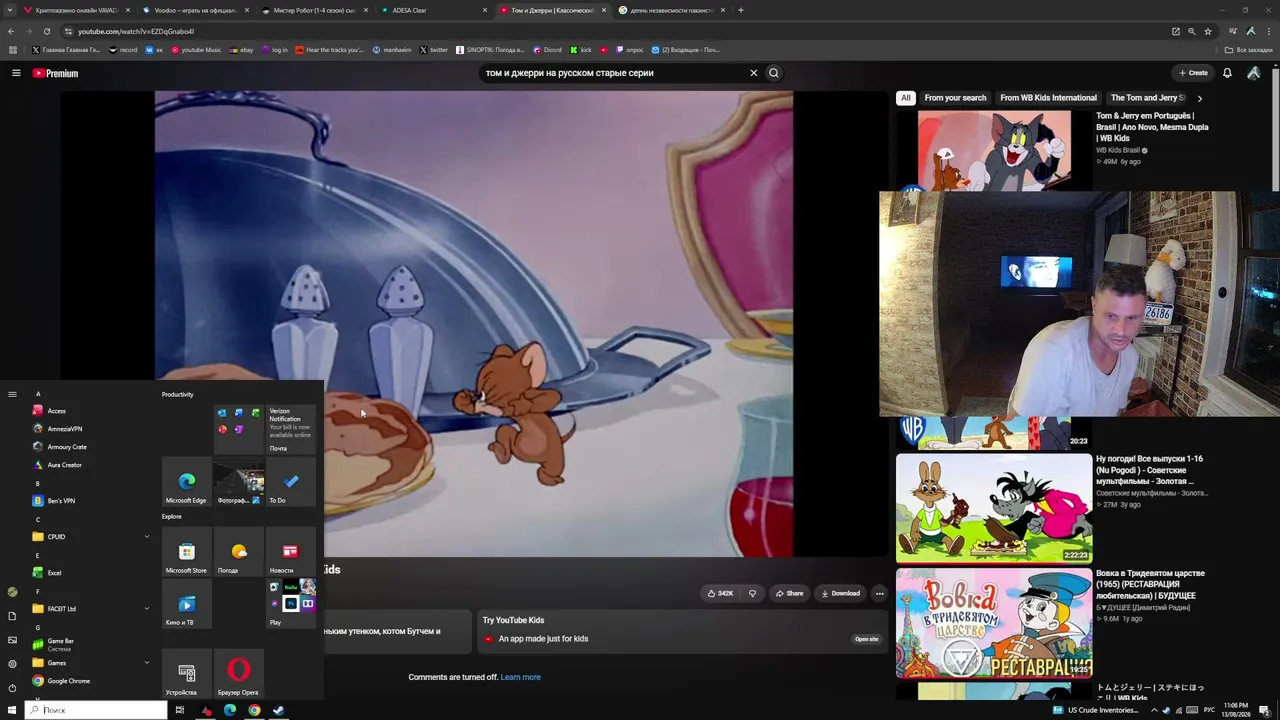Expand the CPUID folder
Image resolution: width=1280 pixels, height=720 pixels.
click(x=90, y=537)
